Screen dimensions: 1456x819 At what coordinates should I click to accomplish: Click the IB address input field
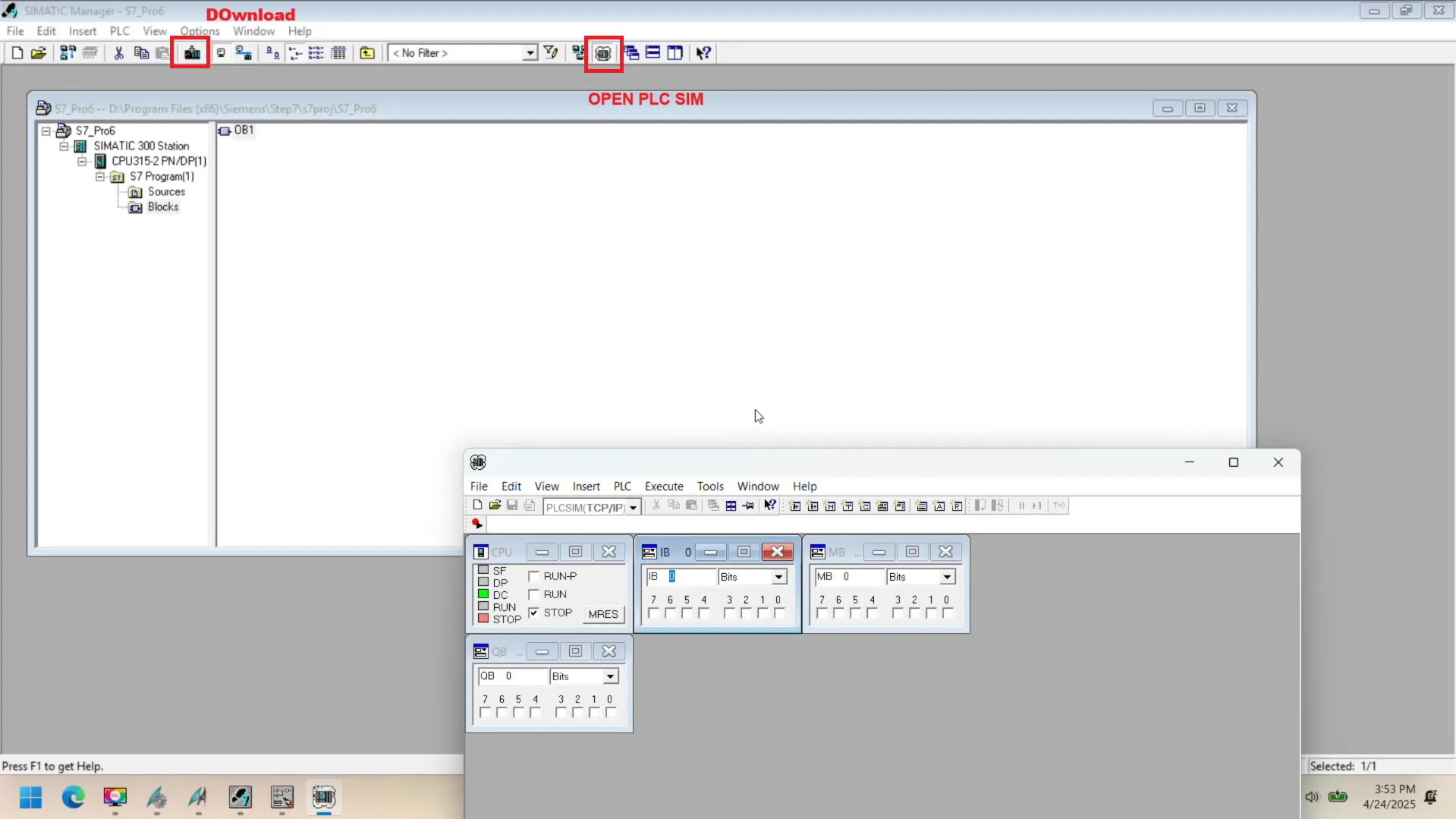click(x=681, y=577)
